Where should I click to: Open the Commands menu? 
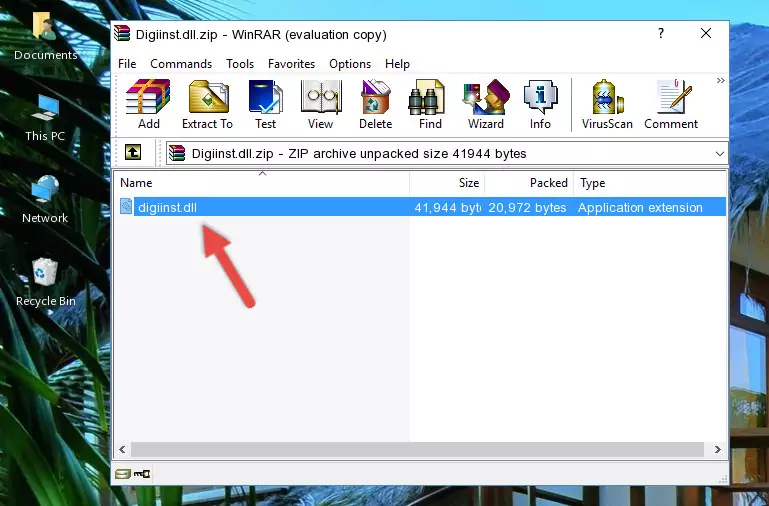(x=181, y=64)
